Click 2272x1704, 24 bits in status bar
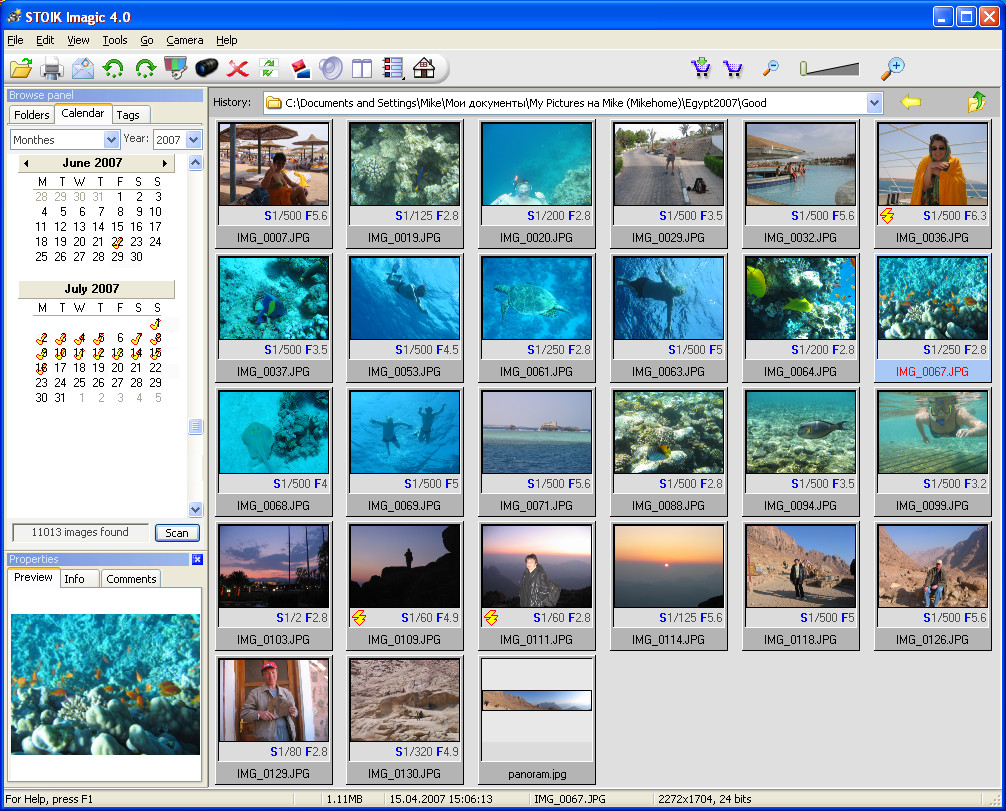This screenshot has width=1006, height=811. pyautogui.click(x=704, y=799)
